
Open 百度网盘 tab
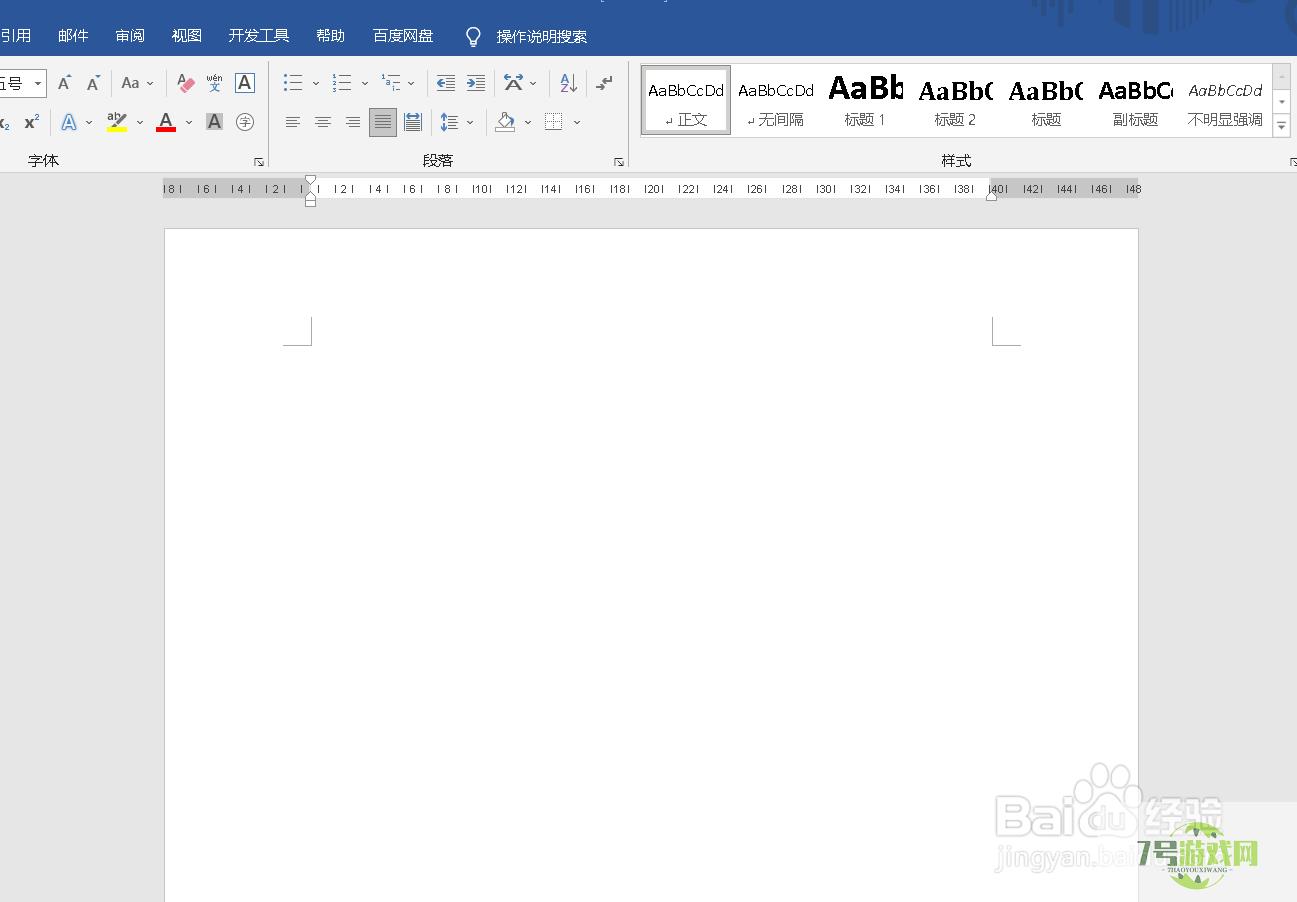[x=403, y=35]
